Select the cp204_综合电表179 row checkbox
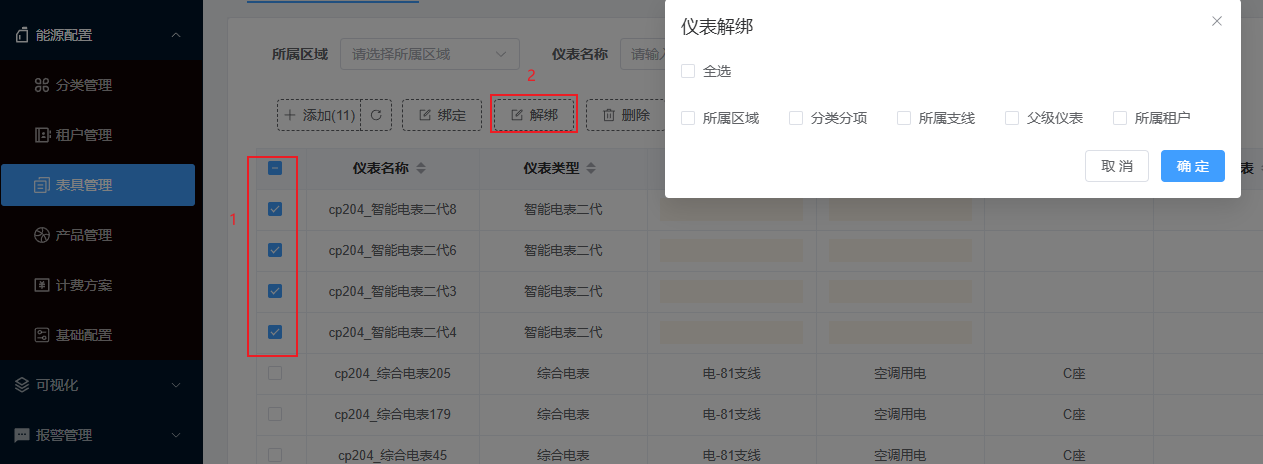 pyautogui.click(x=275, y=414)
